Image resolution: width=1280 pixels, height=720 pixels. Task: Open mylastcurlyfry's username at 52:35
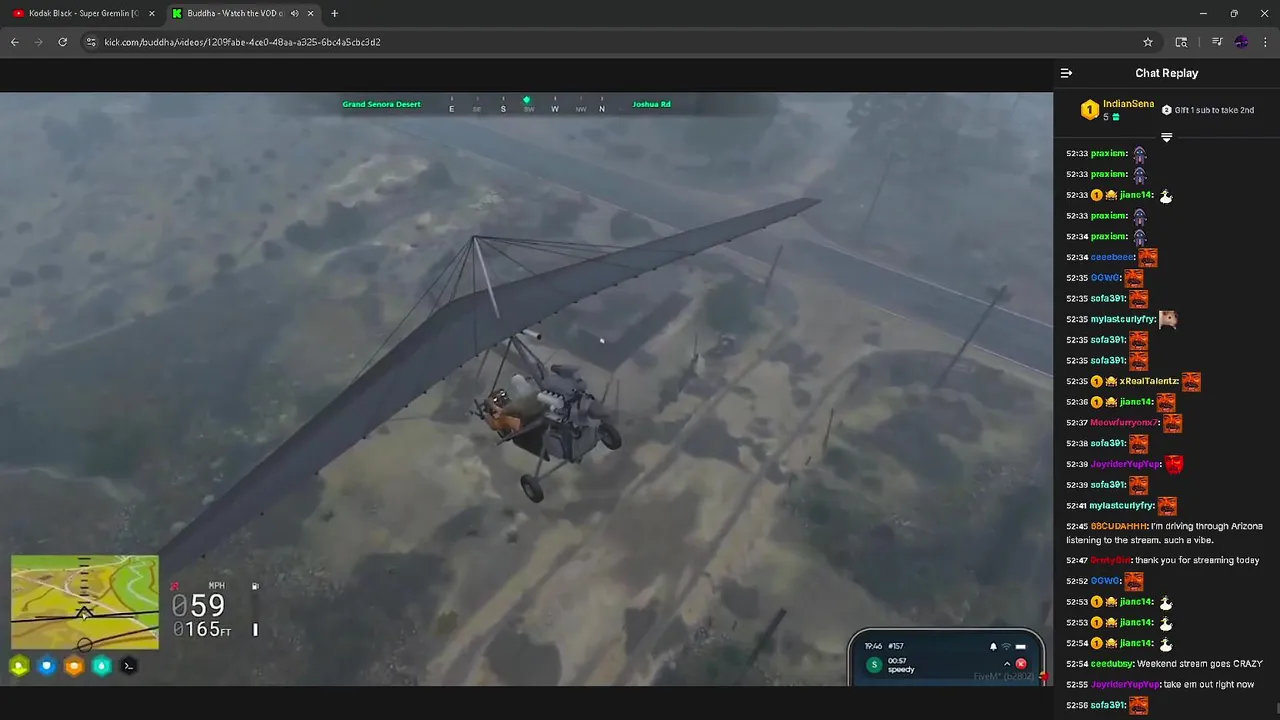pyautogui.click(x=1122, y=319)
